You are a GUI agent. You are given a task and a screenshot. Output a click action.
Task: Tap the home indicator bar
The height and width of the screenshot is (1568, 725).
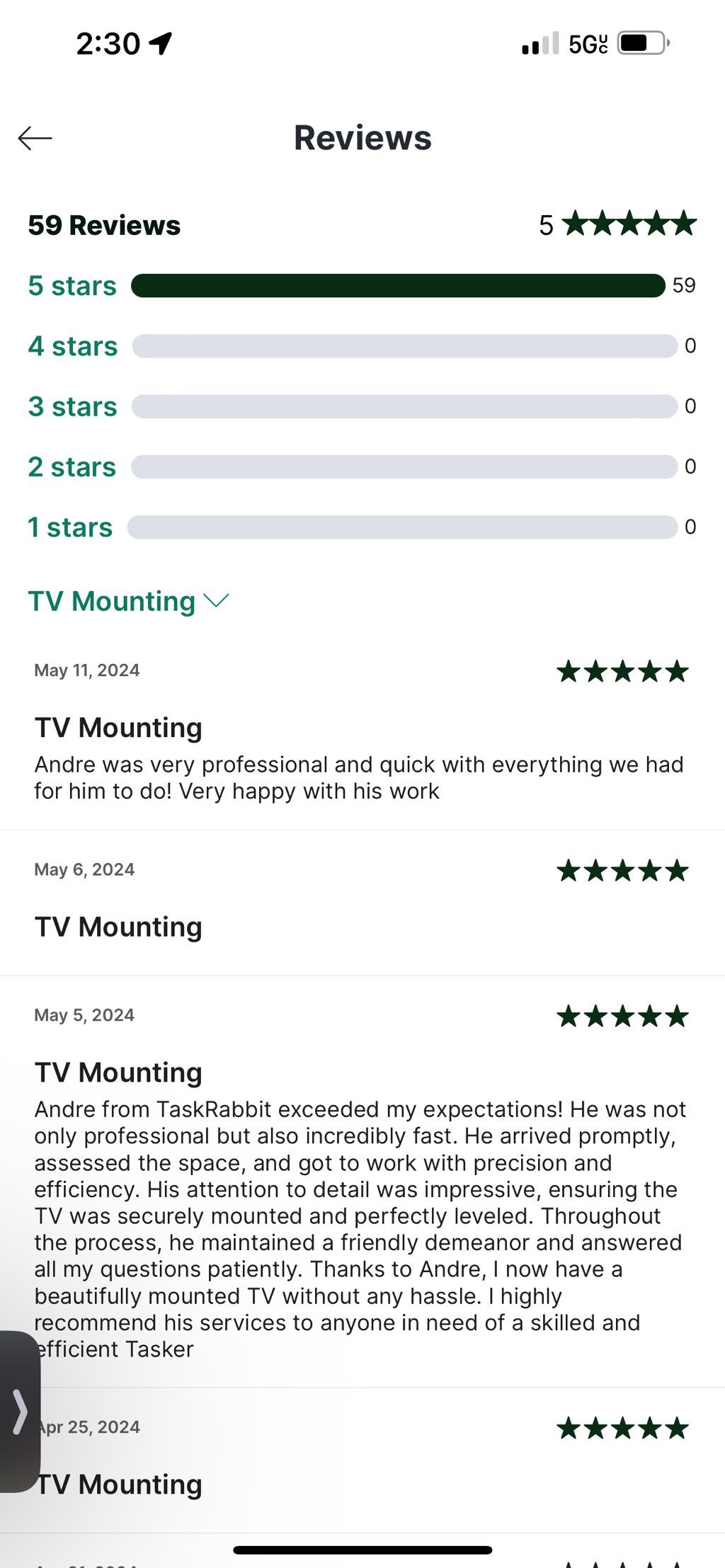click(x=362, y=1550)
